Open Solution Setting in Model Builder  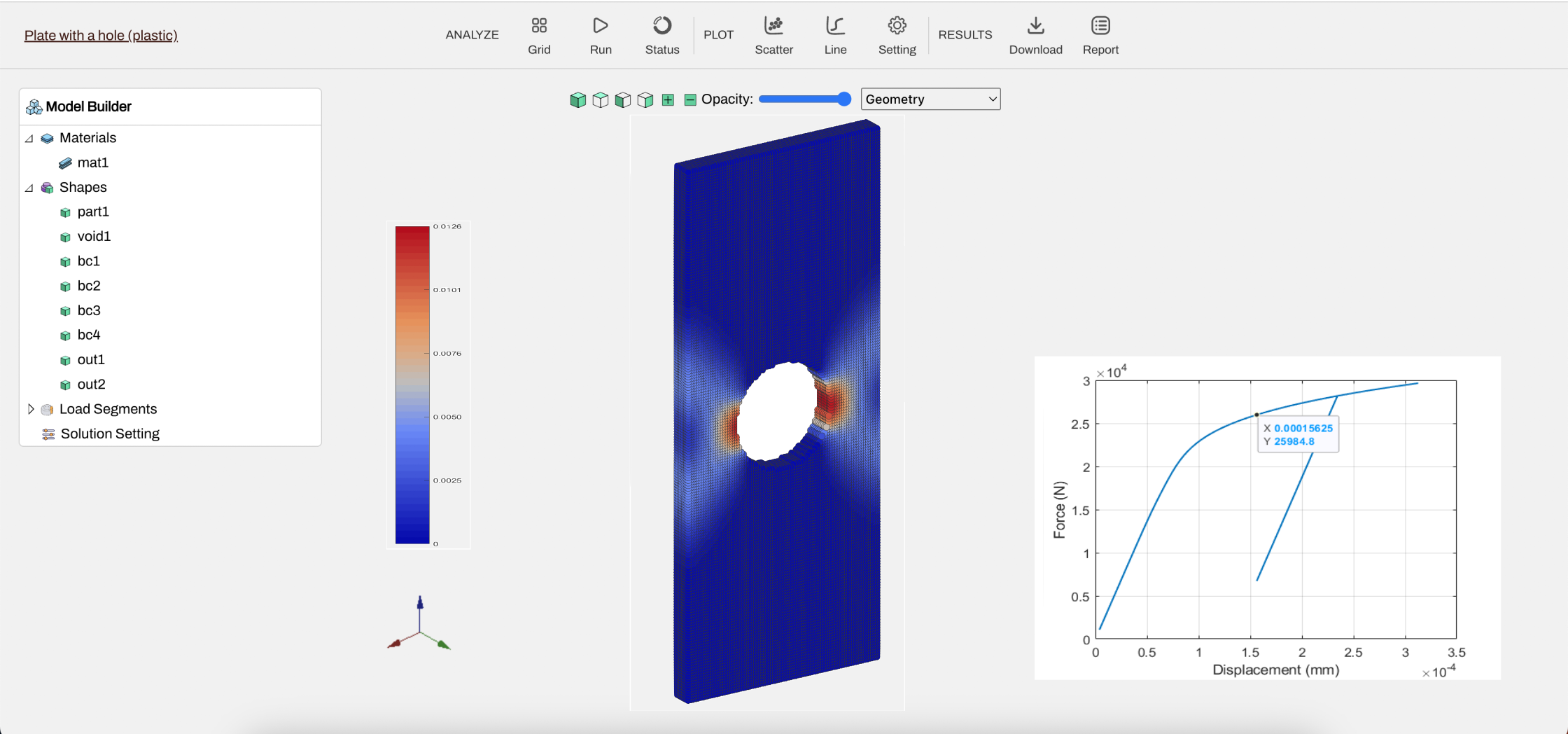110,434
